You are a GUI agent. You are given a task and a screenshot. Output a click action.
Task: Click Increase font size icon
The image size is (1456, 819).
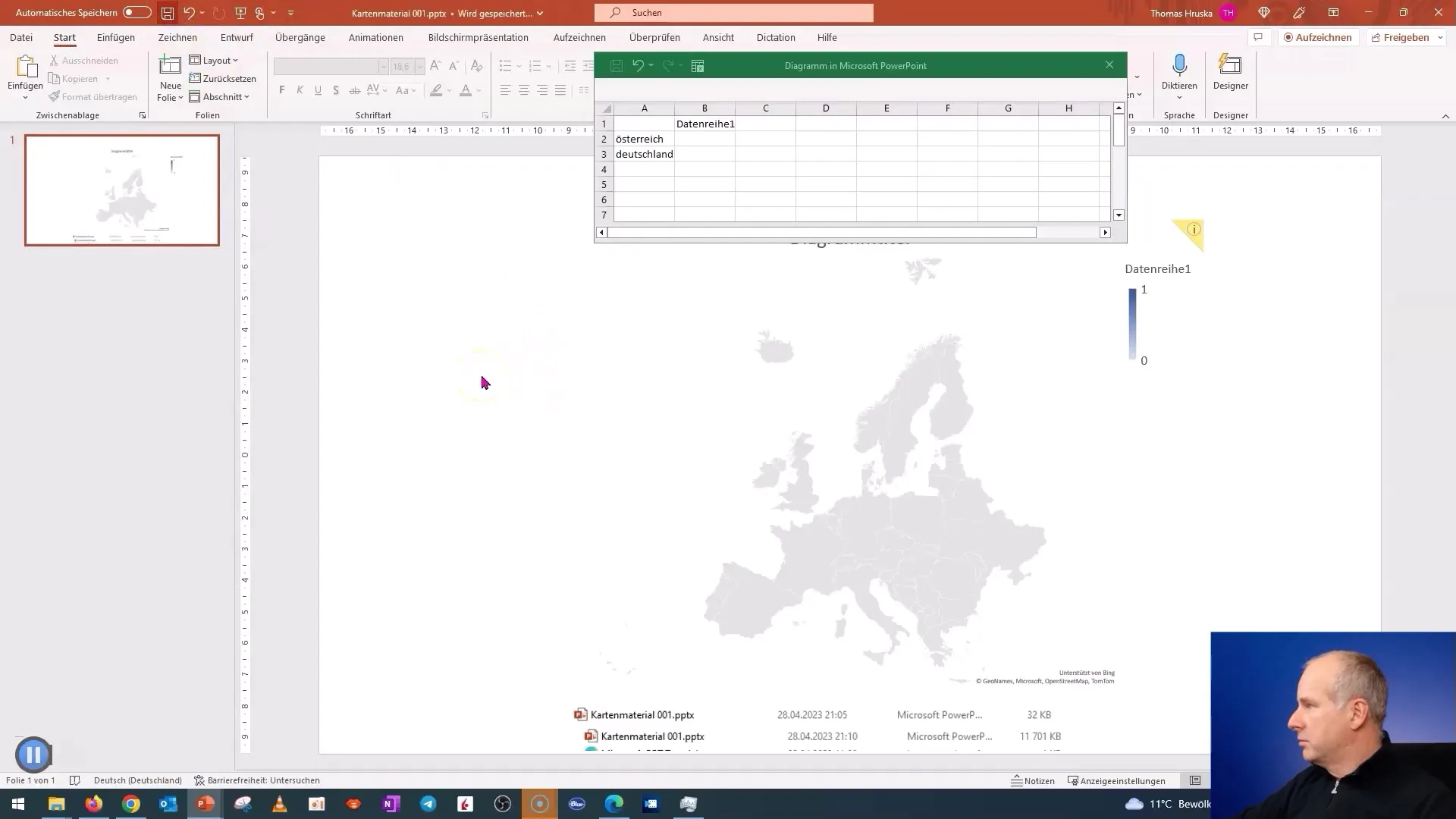pos(435,67)
